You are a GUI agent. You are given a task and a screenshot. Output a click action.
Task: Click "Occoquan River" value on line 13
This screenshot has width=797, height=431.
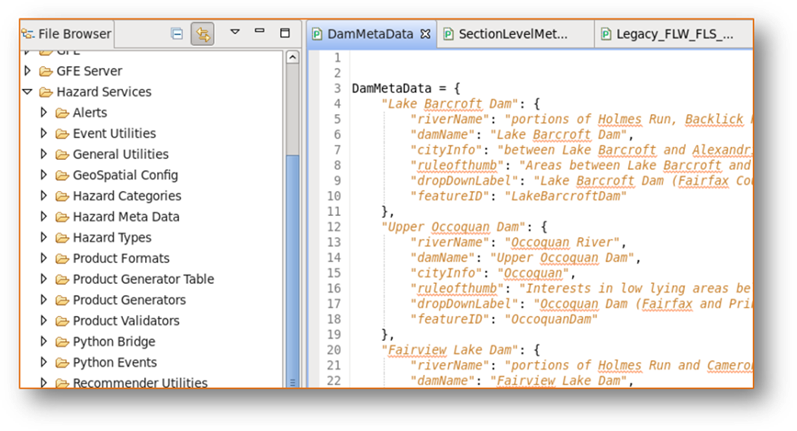point(562,242)
